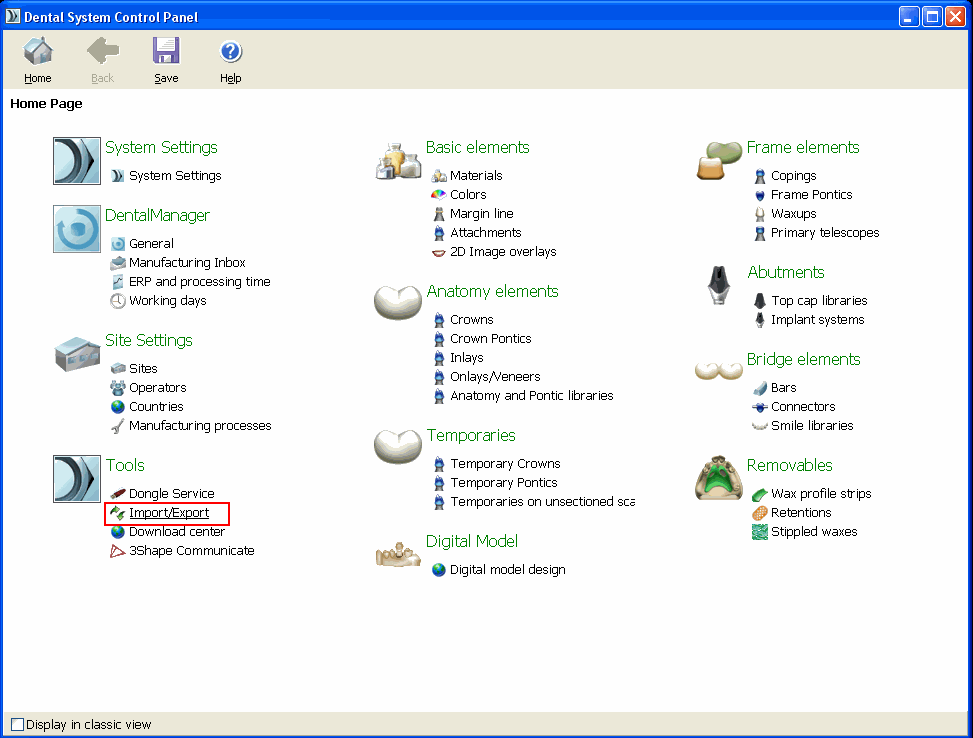
Task: Open the Temporary Crowns link
Action: click(x=505, y=464)
